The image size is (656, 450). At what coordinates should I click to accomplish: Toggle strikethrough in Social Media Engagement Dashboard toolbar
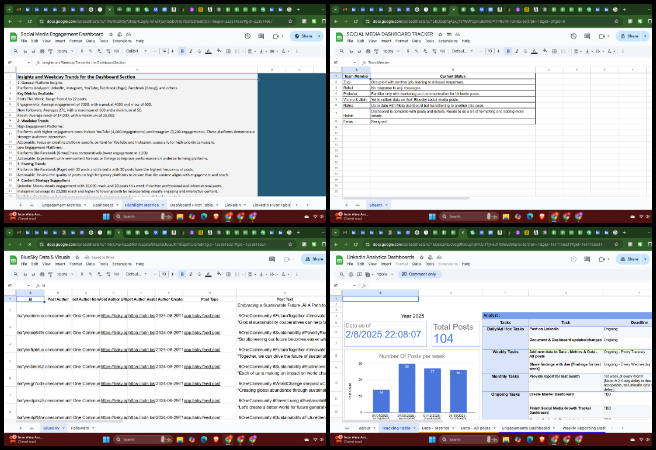click(x=199, y=51)
